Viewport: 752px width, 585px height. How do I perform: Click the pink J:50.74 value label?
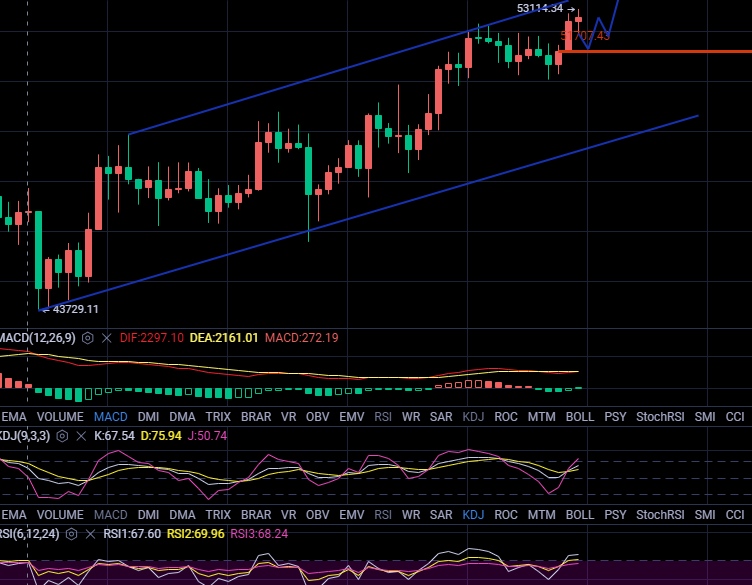pyautogui.click(x=207, y=436)
